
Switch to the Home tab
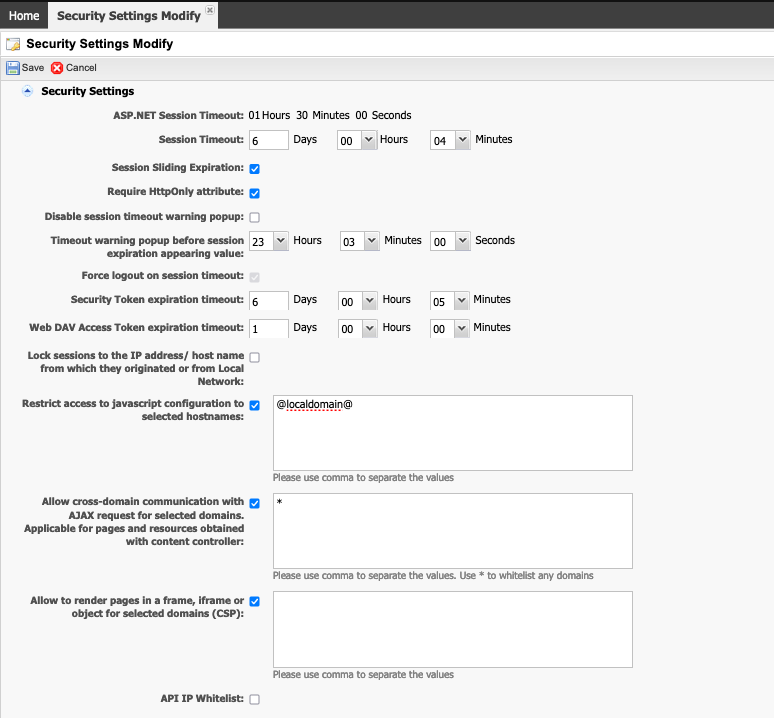(x=24, y=16)
